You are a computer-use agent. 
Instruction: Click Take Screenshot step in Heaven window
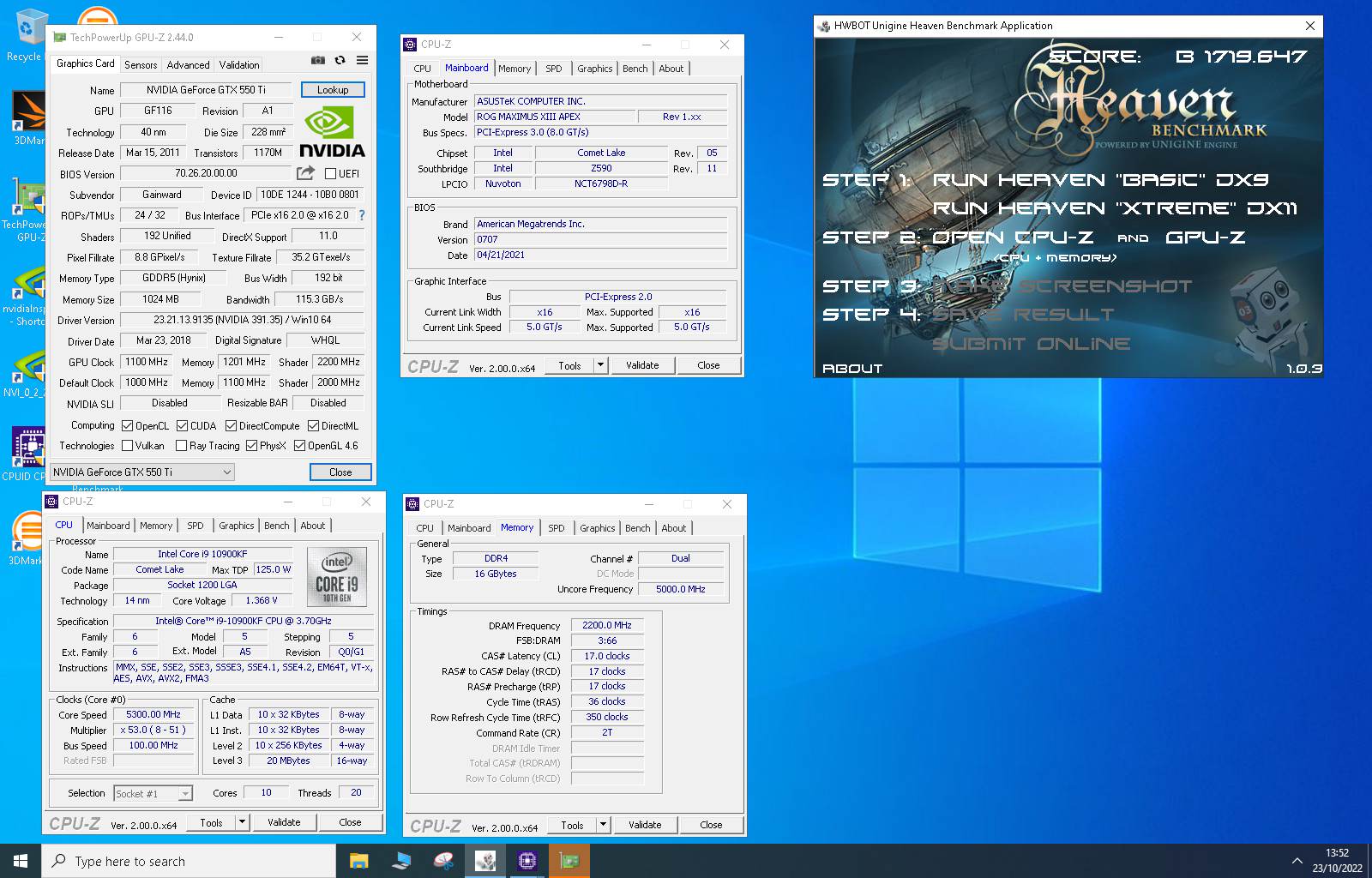1062,286
